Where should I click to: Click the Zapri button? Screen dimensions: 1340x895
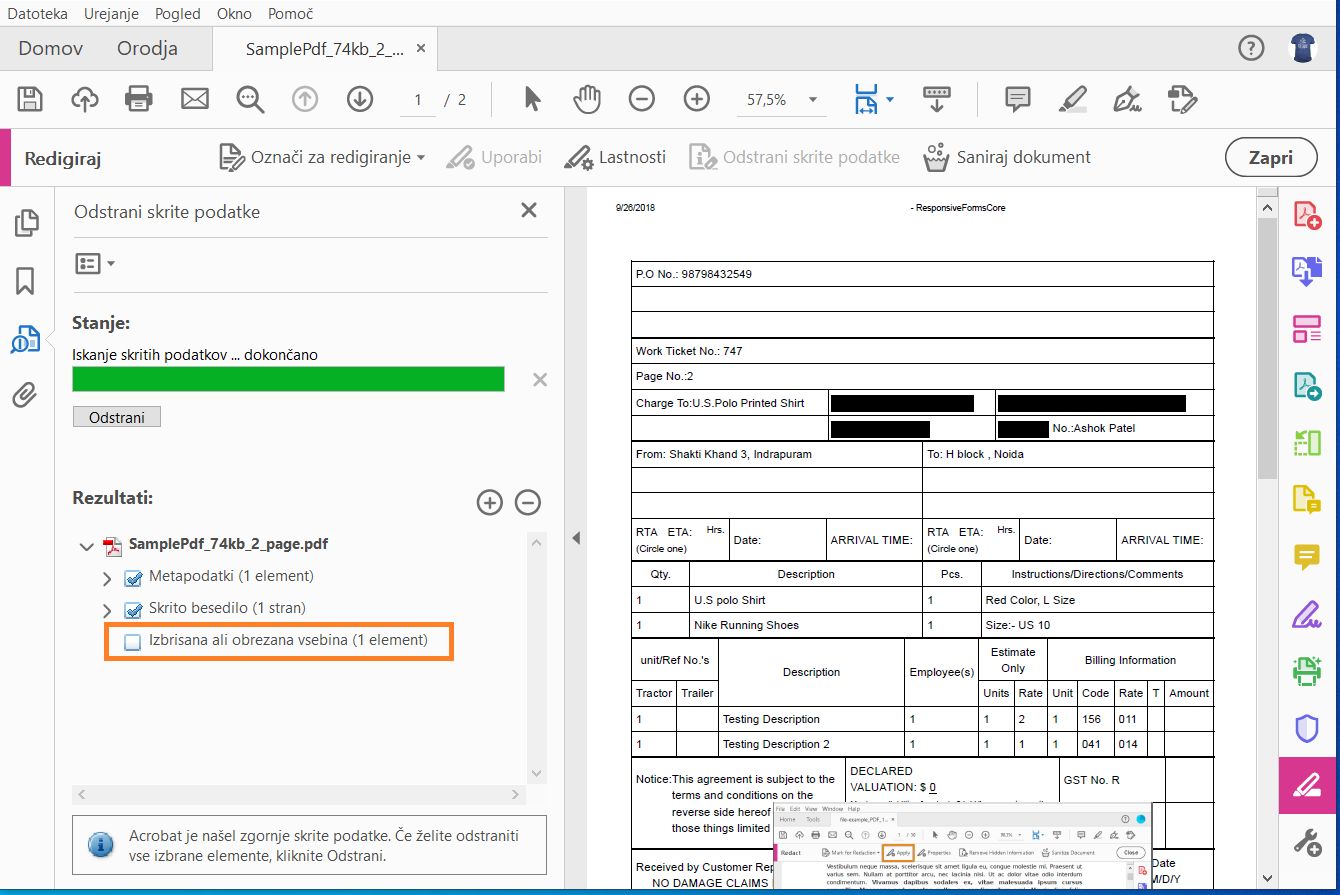point(1269,157)
